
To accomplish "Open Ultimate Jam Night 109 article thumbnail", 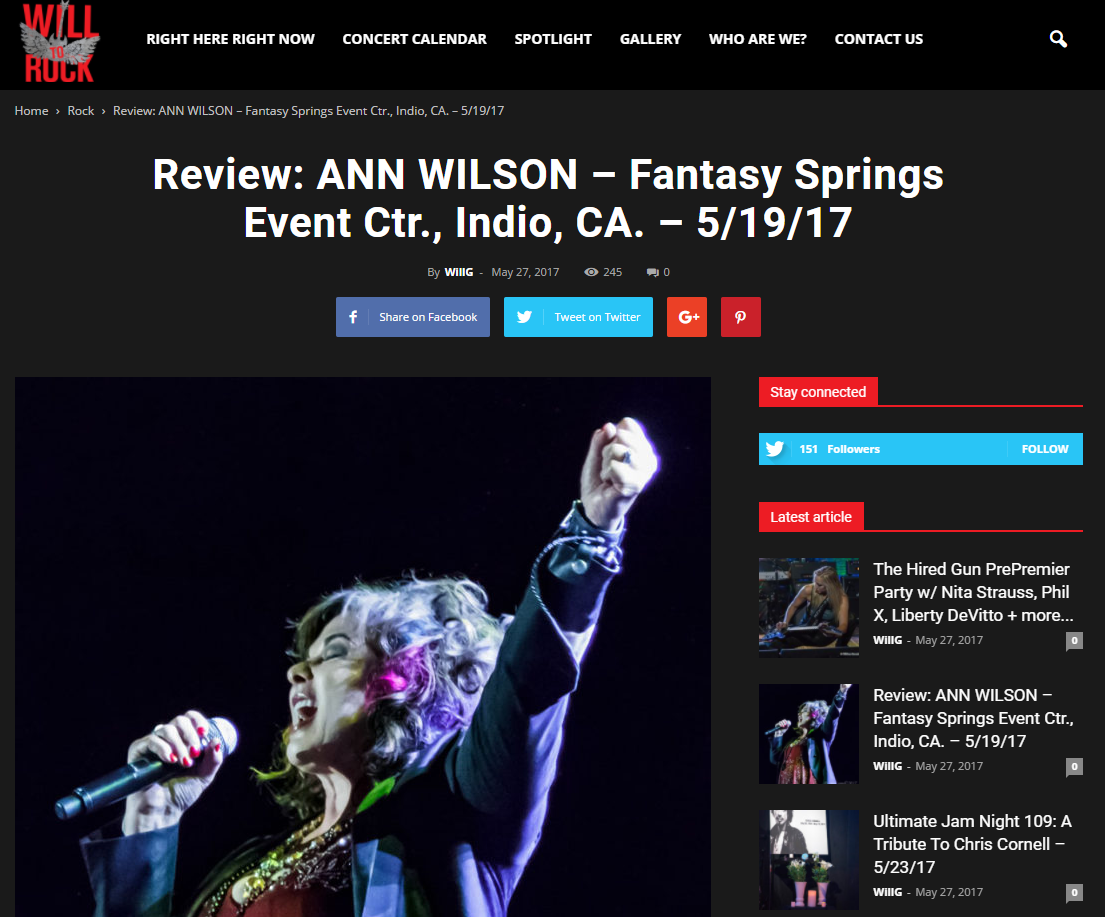I will click(x=808, y=859).
